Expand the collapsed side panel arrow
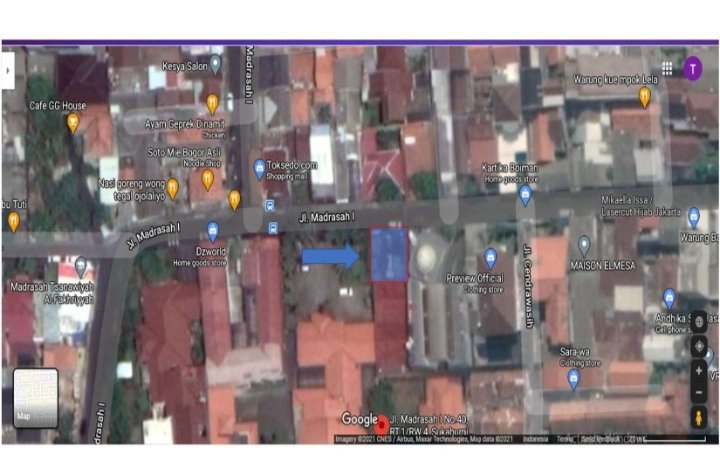This screenshot has width=720, height=473. click(8, 70)
